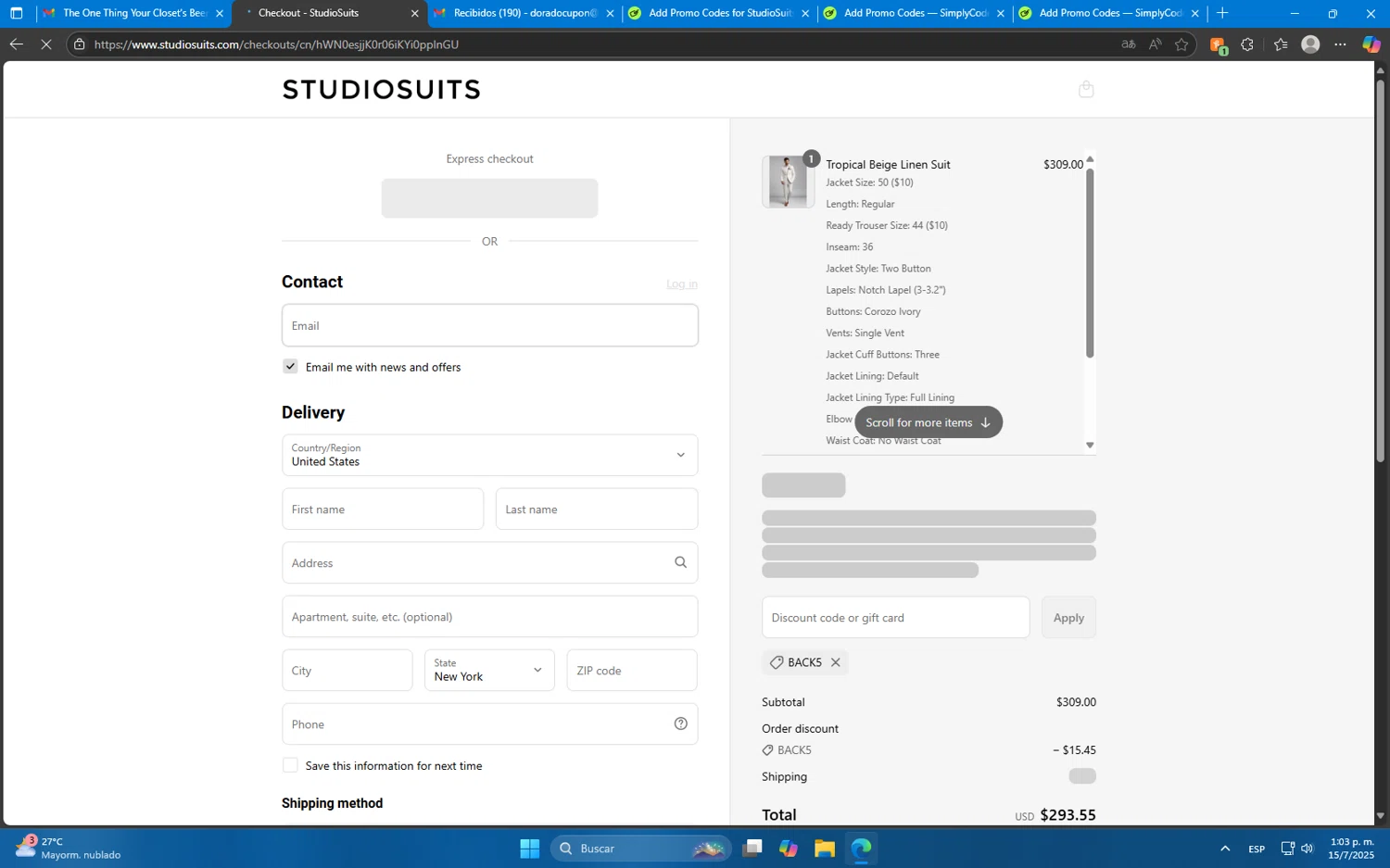Open the Country/Region dropdown
This screenshot has width=1390, height=868.
(x=489, y=455)
